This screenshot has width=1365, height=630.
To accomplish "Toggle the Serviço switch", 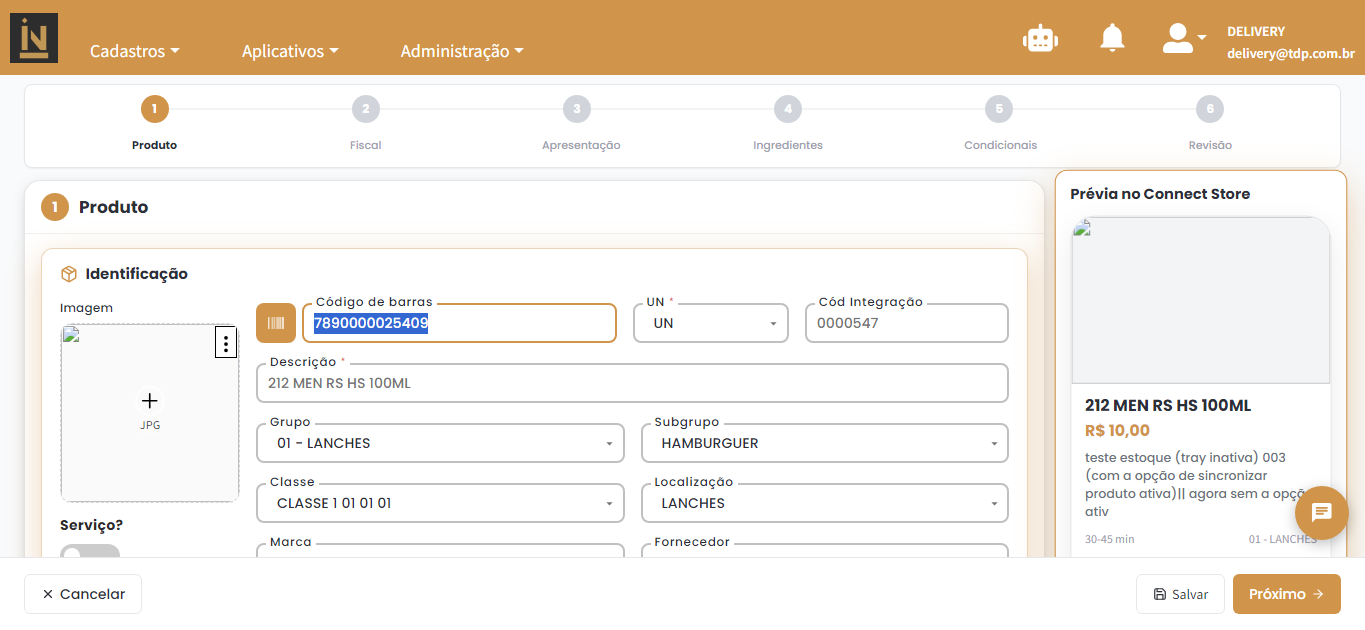I will click(90, 551).
